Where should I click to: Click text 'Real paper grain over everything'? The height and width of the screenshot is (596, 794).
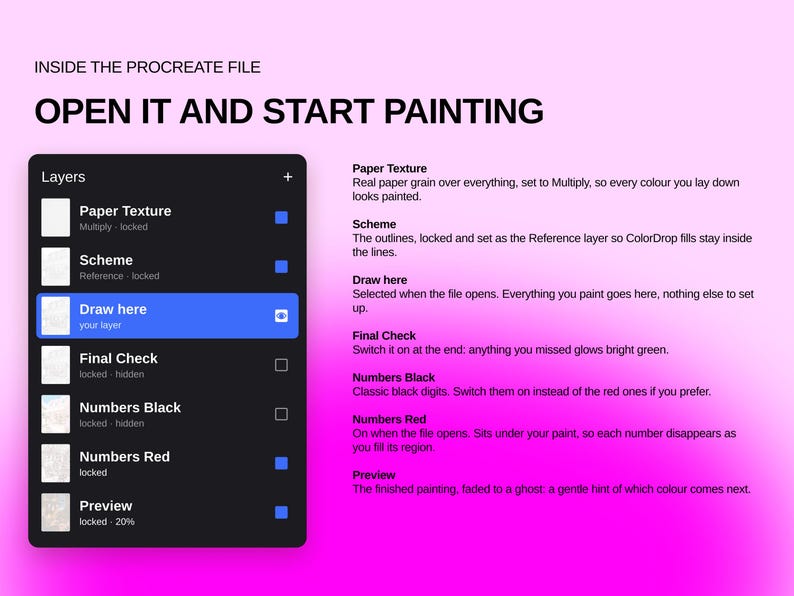pyautogui.click(x=434, y=183)
